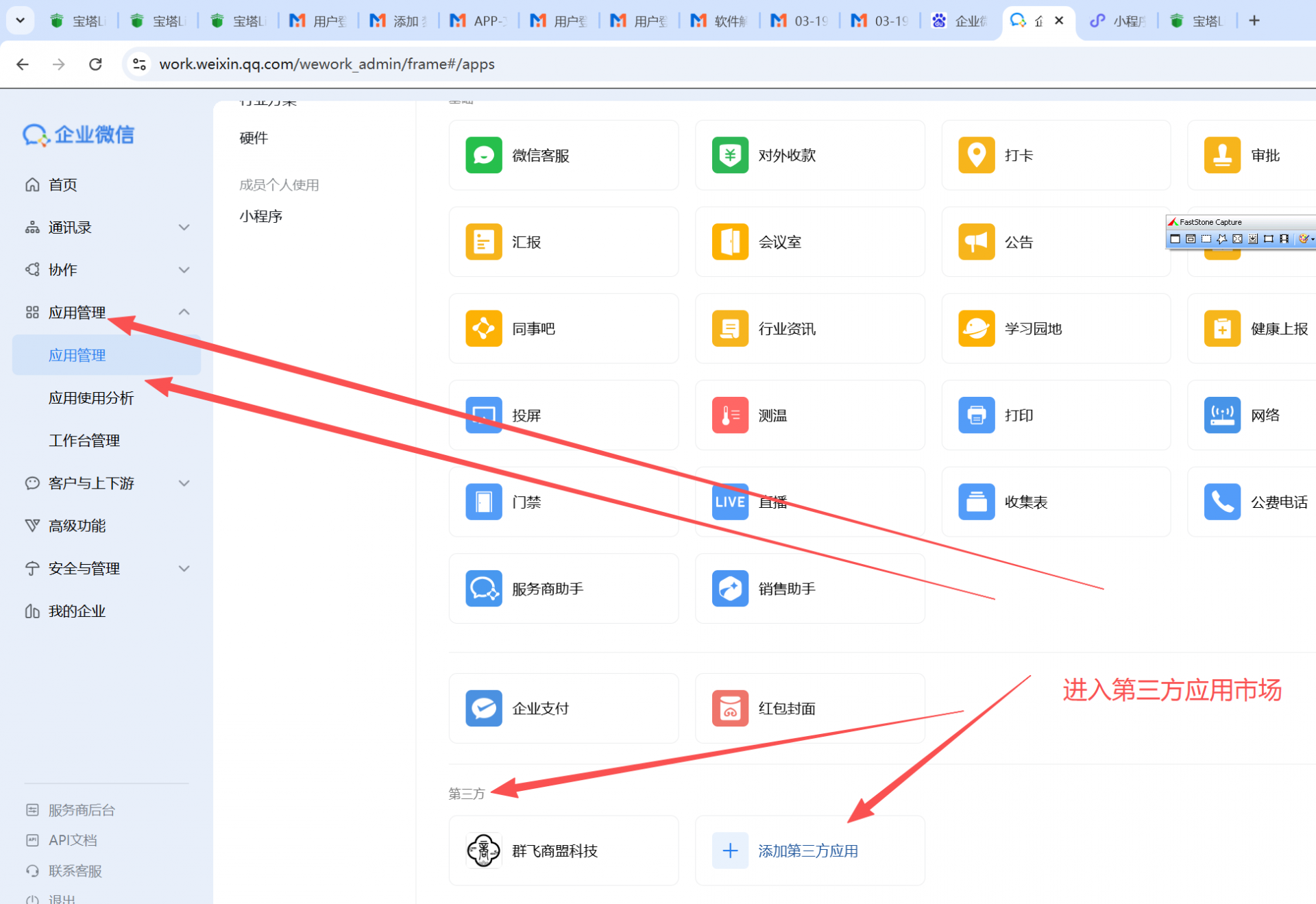Open the 对外收款 payment app

pos(730,156)
